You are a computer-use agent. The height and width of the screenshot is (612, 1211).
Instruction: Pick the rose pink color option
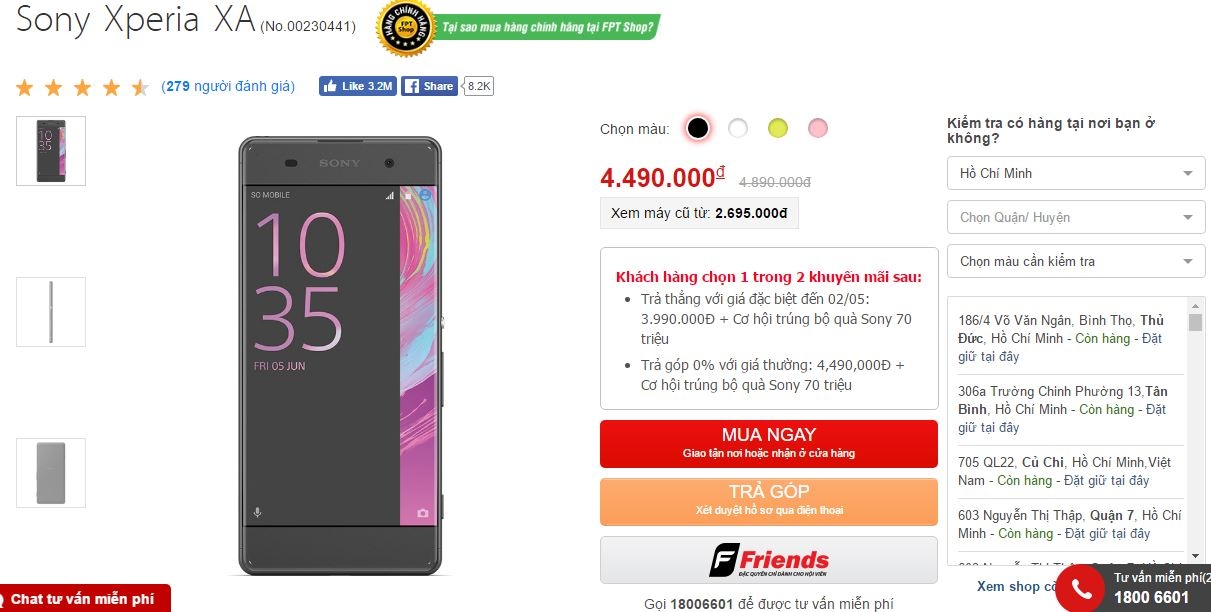818,128
